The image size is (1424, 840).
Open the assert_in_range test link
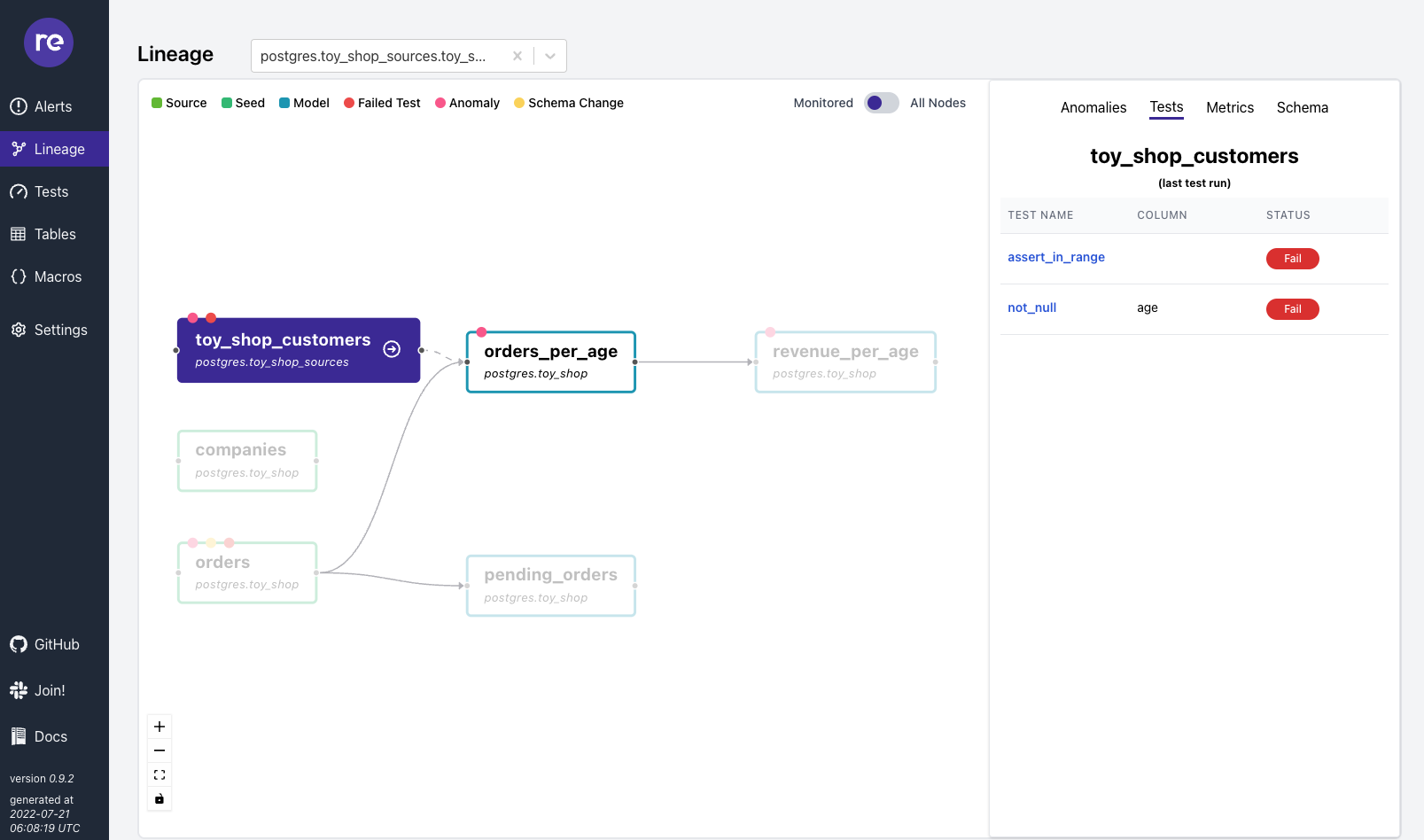pyautogui.click(x=1055, y=257)
